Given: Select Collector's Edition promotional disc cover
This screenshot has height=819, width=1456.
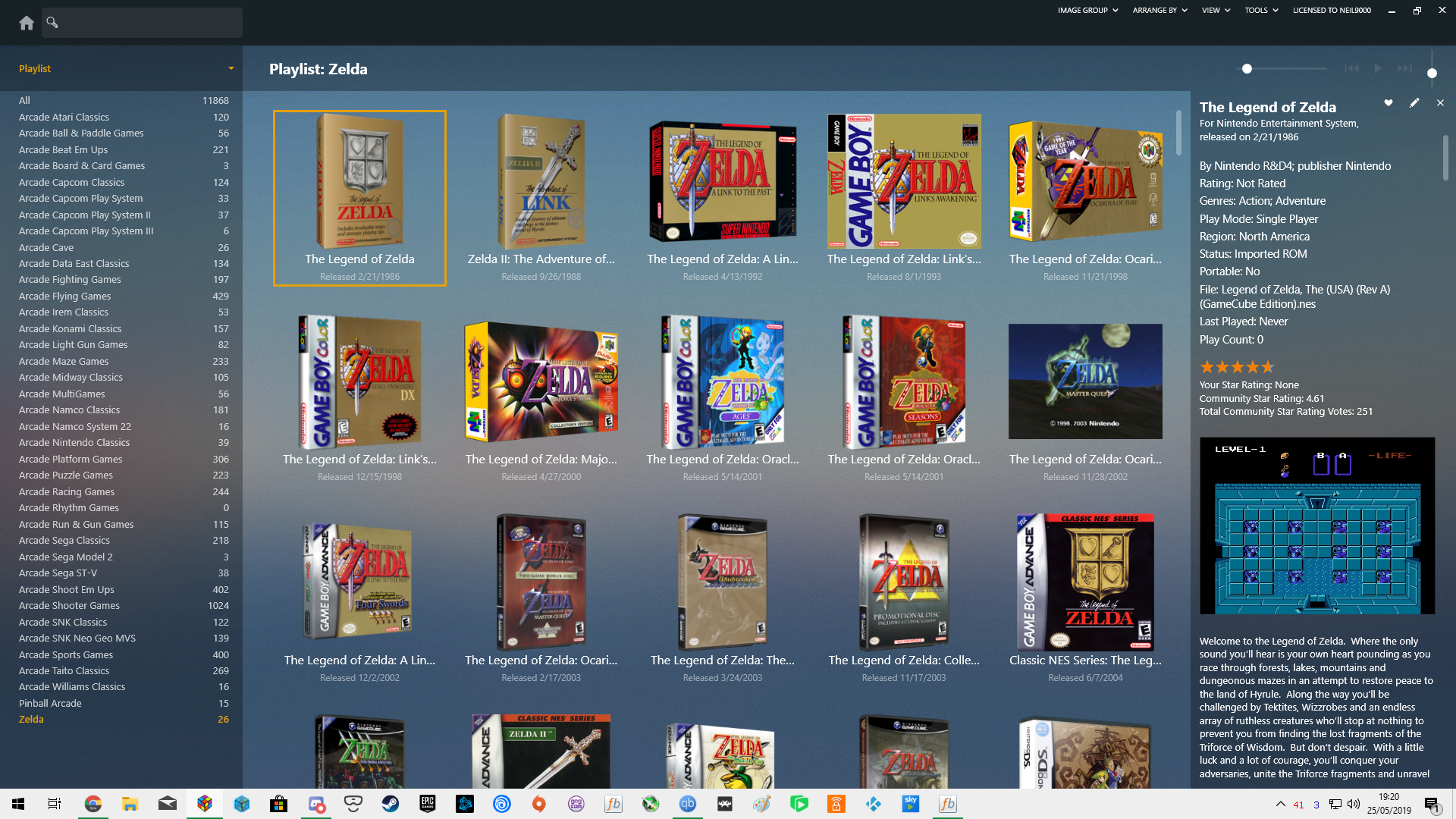Looking at the screenshot, I should click(x=904, y=582).
